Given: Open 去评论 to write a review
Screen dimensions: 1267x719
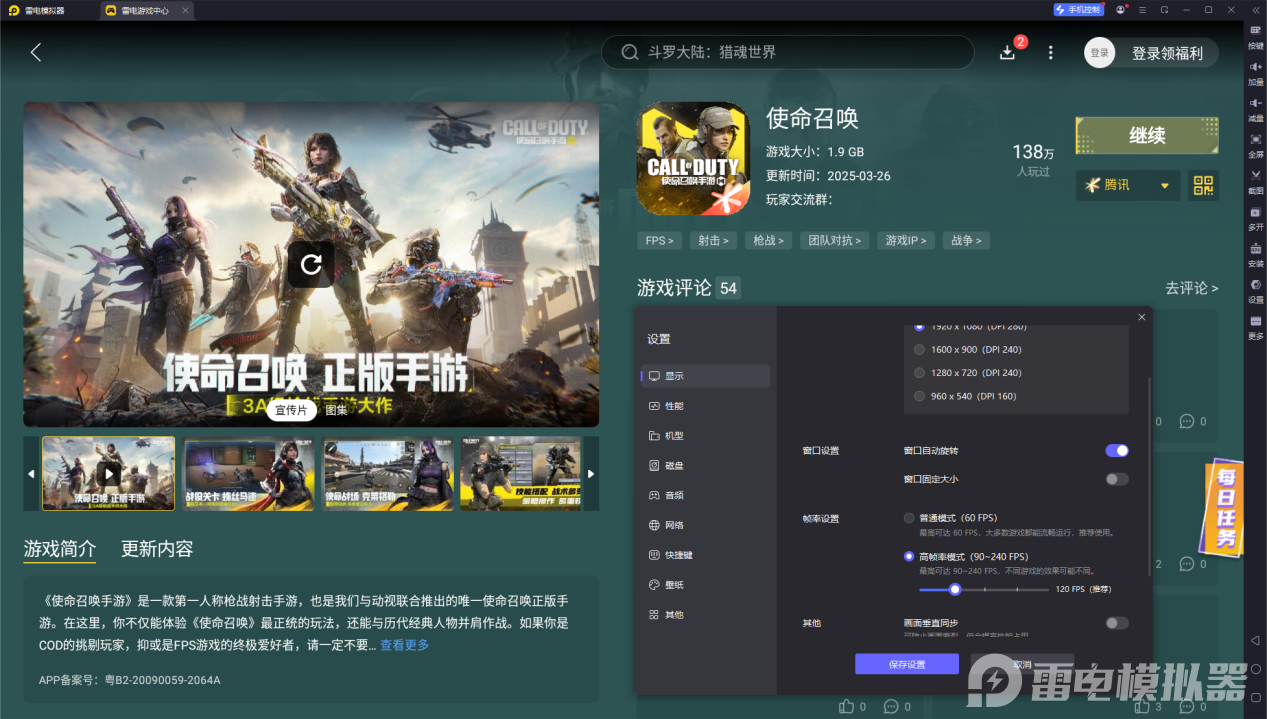Looking at the screenshot, I should click(x=1191, y=288).
